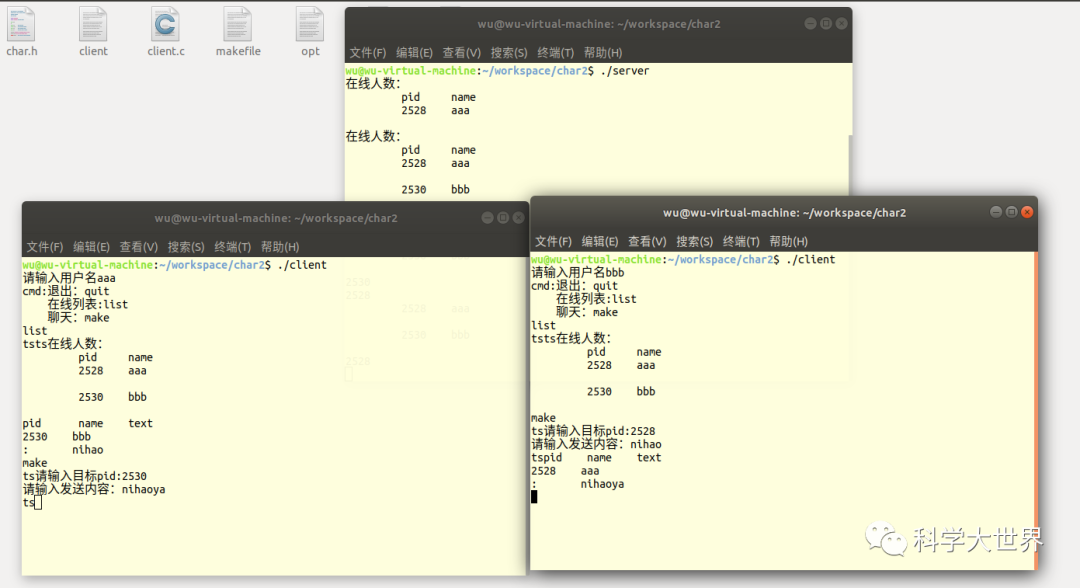The image size is (1080, 588).
Task: Click the bbb client terminal title bar
Action: pos(784,213)
